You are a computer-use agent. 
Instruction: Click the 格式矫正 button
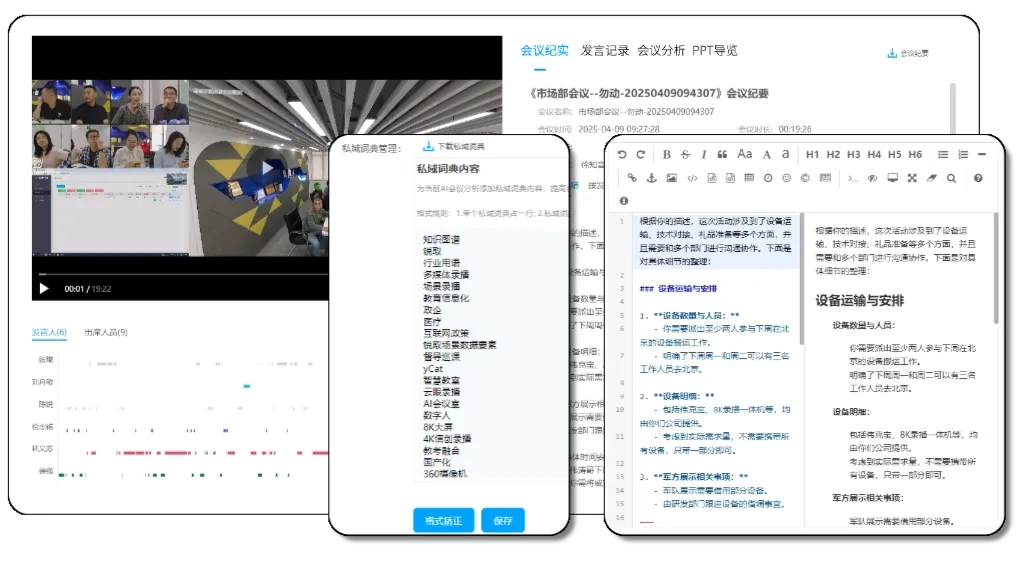(443, 520)
